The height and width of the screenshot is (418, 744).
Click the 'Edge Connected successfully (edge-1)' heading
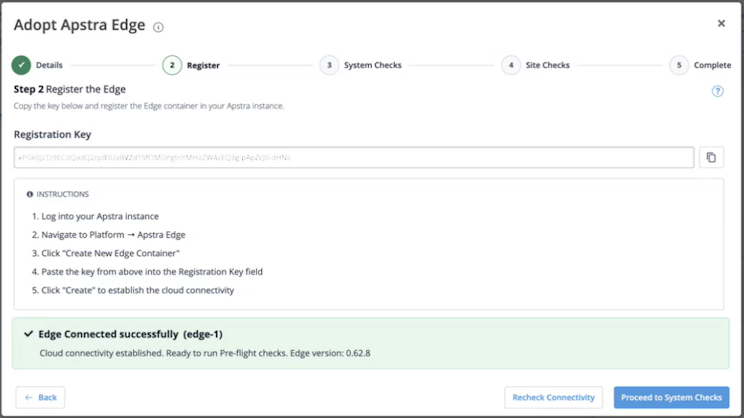coord(130,334)
